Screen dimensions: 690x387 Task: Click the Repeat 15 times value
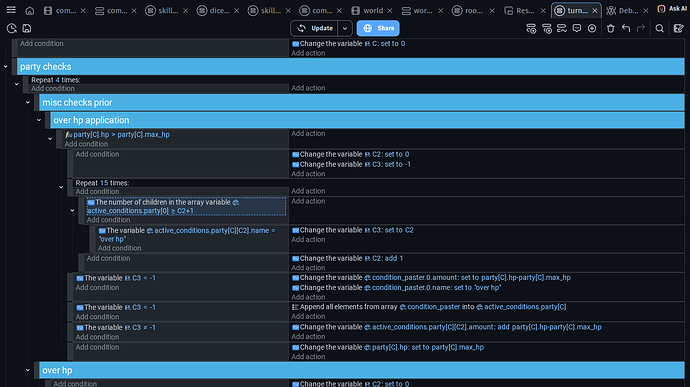[x=104, y=183]
